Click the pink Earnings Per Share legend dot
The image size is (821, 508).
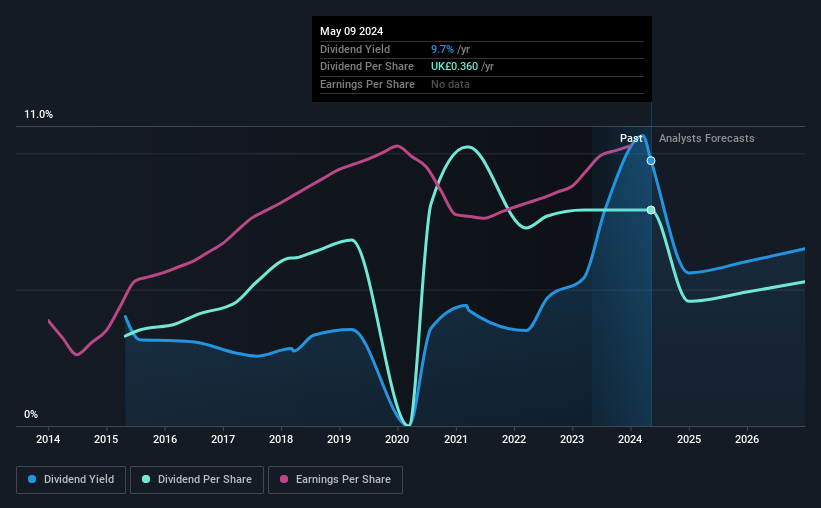[284, 479]
